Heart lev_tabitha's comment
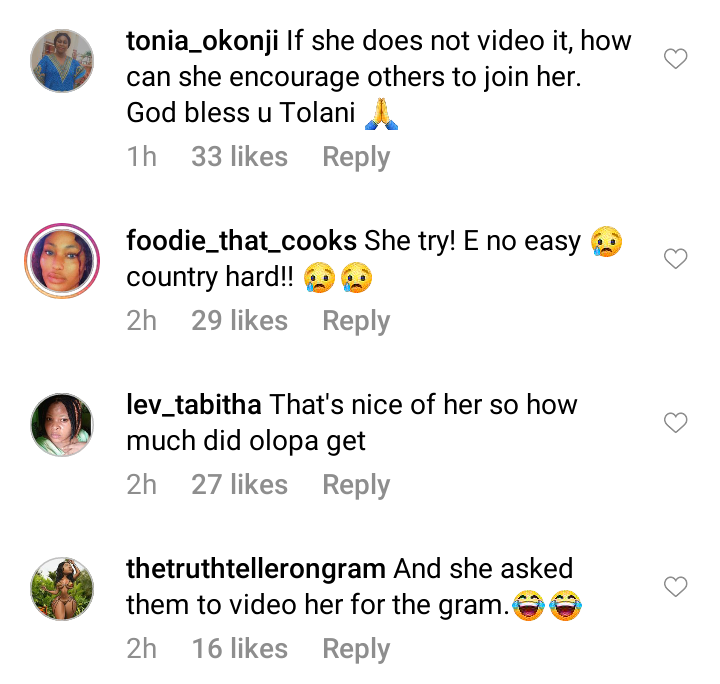This screenshot has width=720, height=684. point(676,424)
